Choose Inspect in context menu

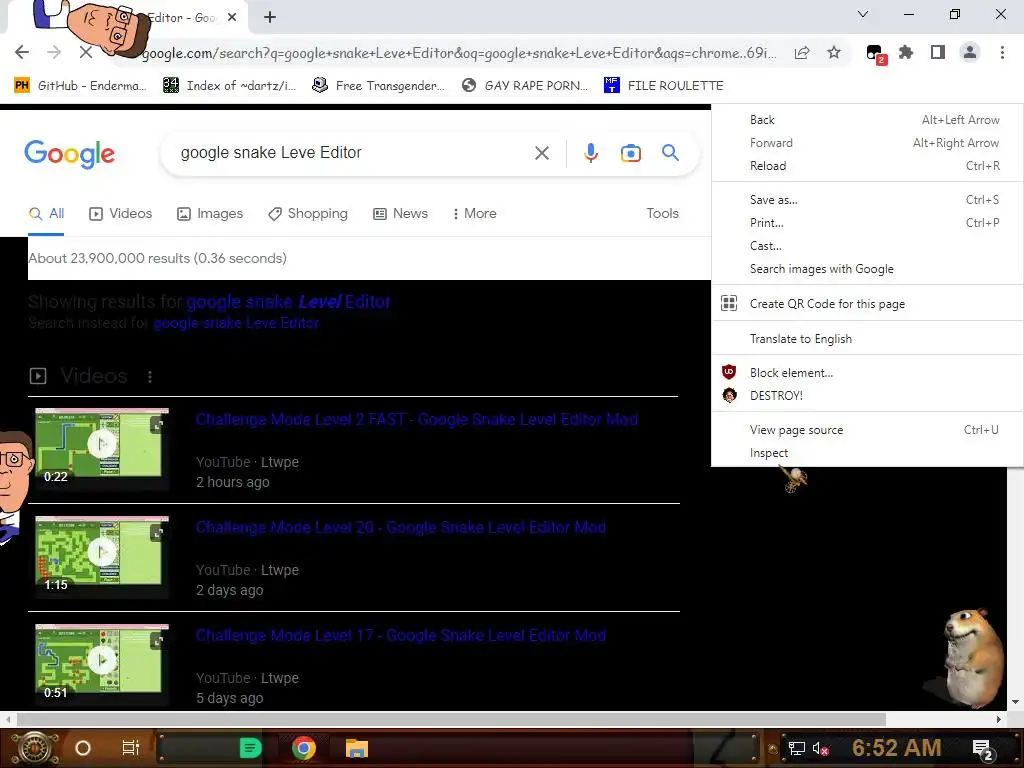tap(867, 453)
